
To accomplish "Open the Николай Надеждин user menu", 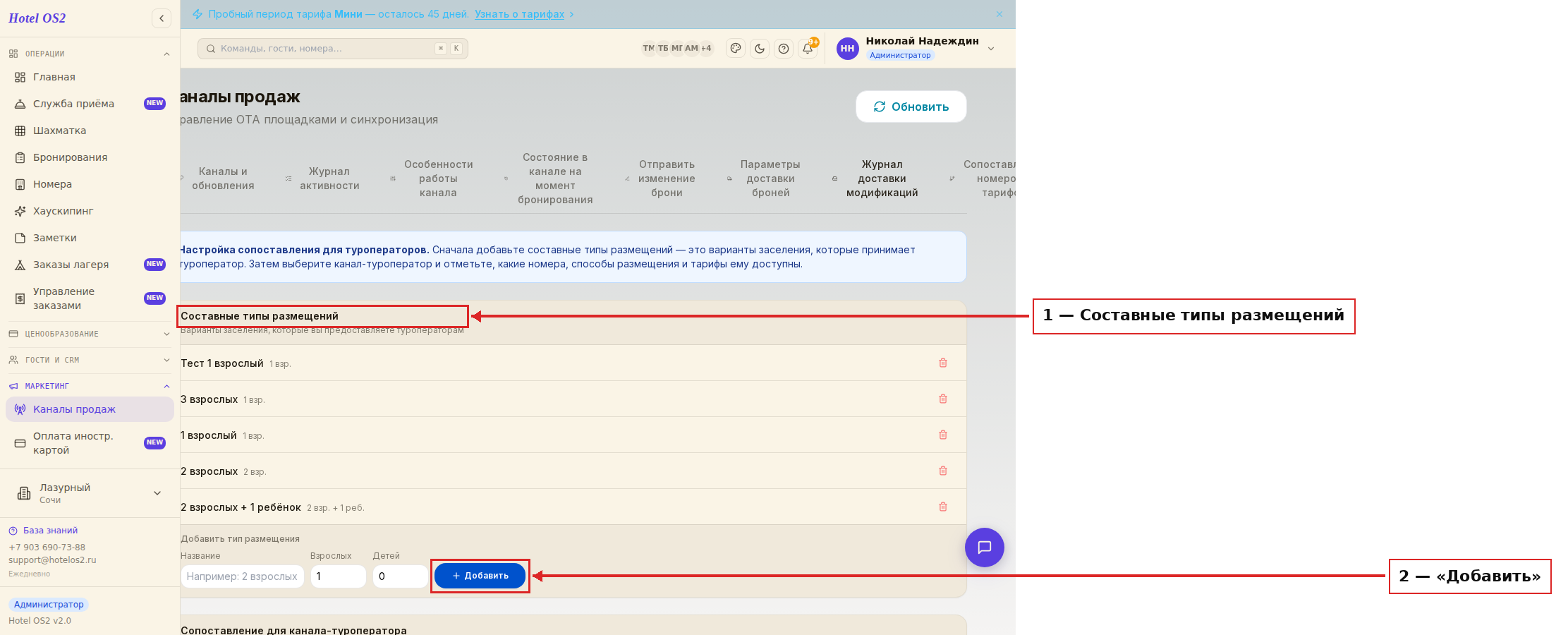I will (x=916, y=48).
